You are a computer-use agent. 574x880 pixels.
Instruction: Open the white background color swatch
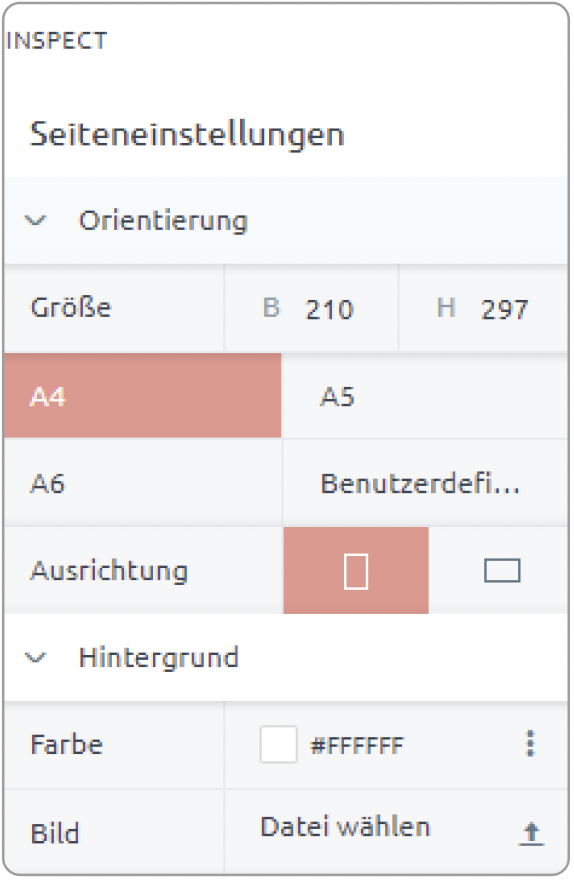click(278, 744)
